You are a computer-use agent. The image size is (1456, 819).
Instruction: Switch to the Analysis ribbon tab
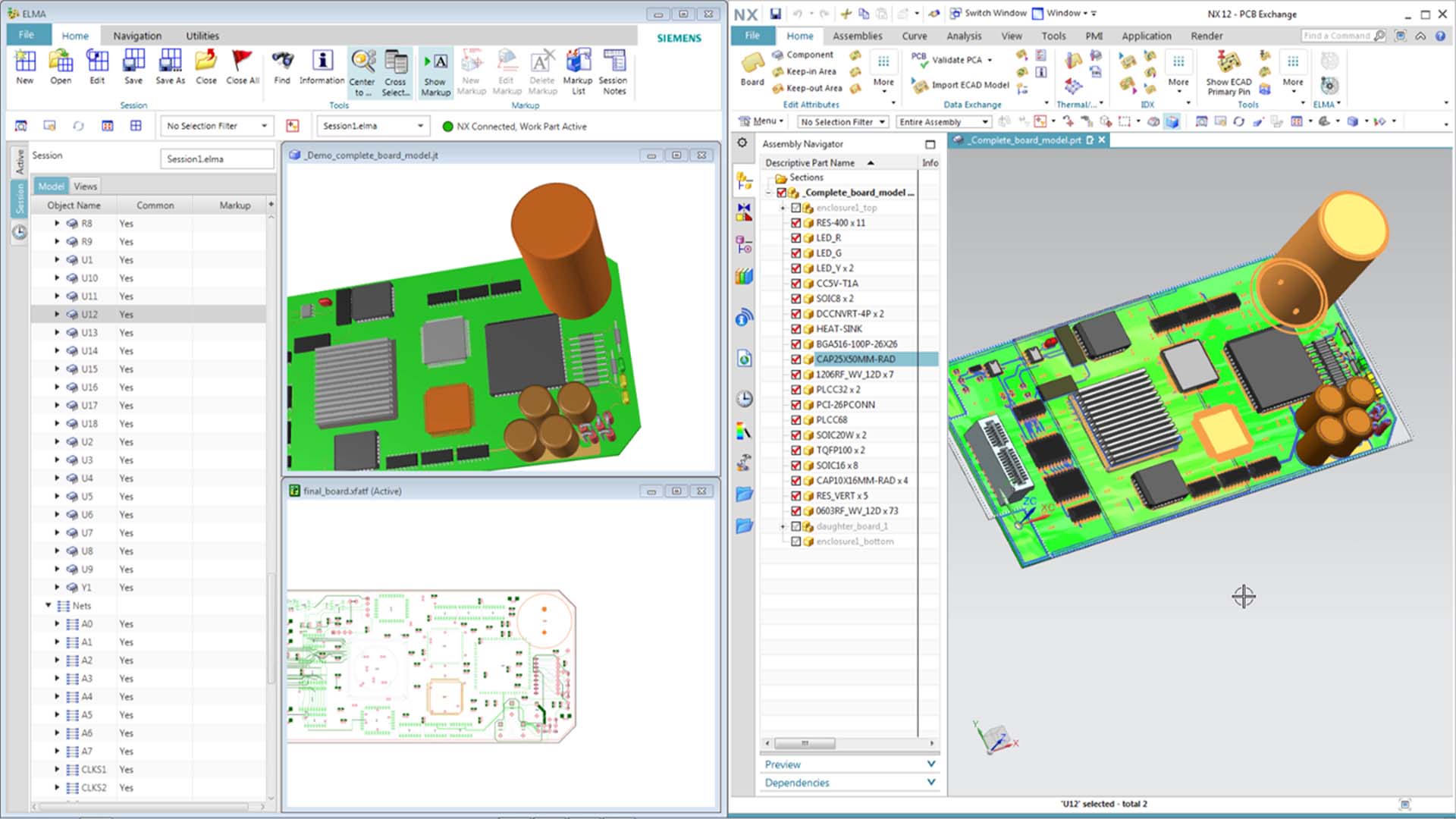pyautogui.click(x=963, y=36)
